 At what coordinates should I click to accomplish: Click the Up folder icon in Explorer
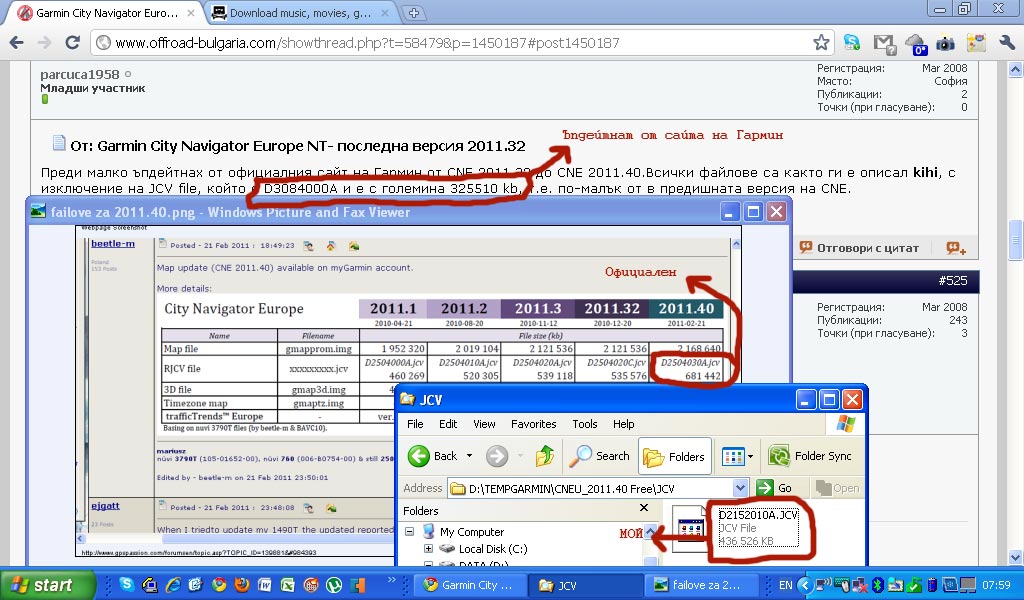tap(545, 456)
